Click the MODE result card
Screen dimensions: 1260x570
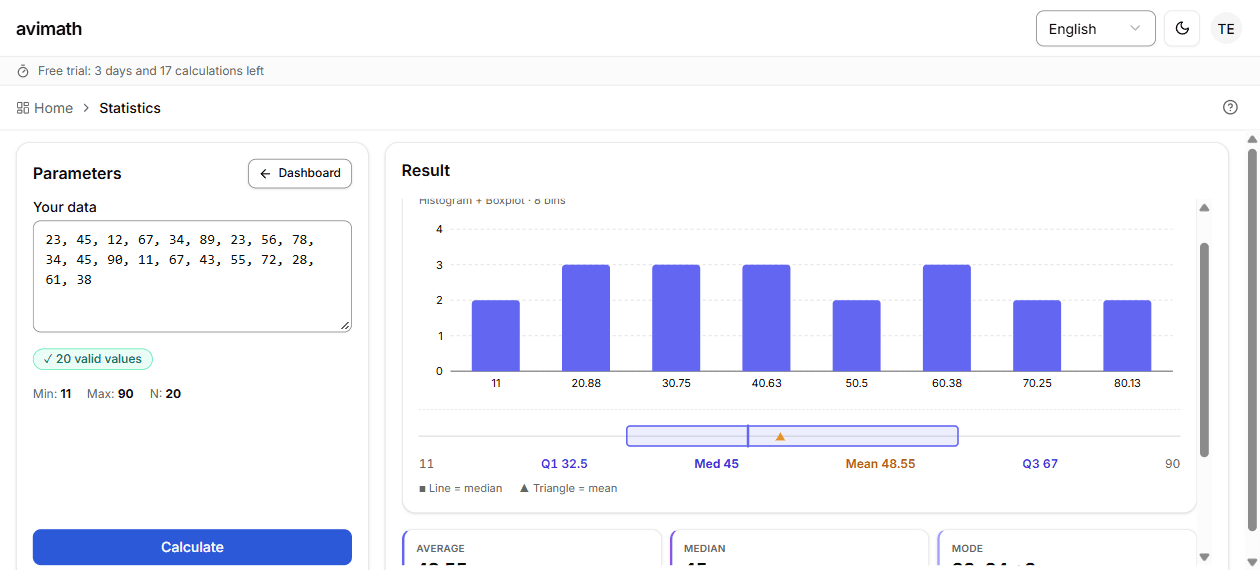(x=1067, y=549)
